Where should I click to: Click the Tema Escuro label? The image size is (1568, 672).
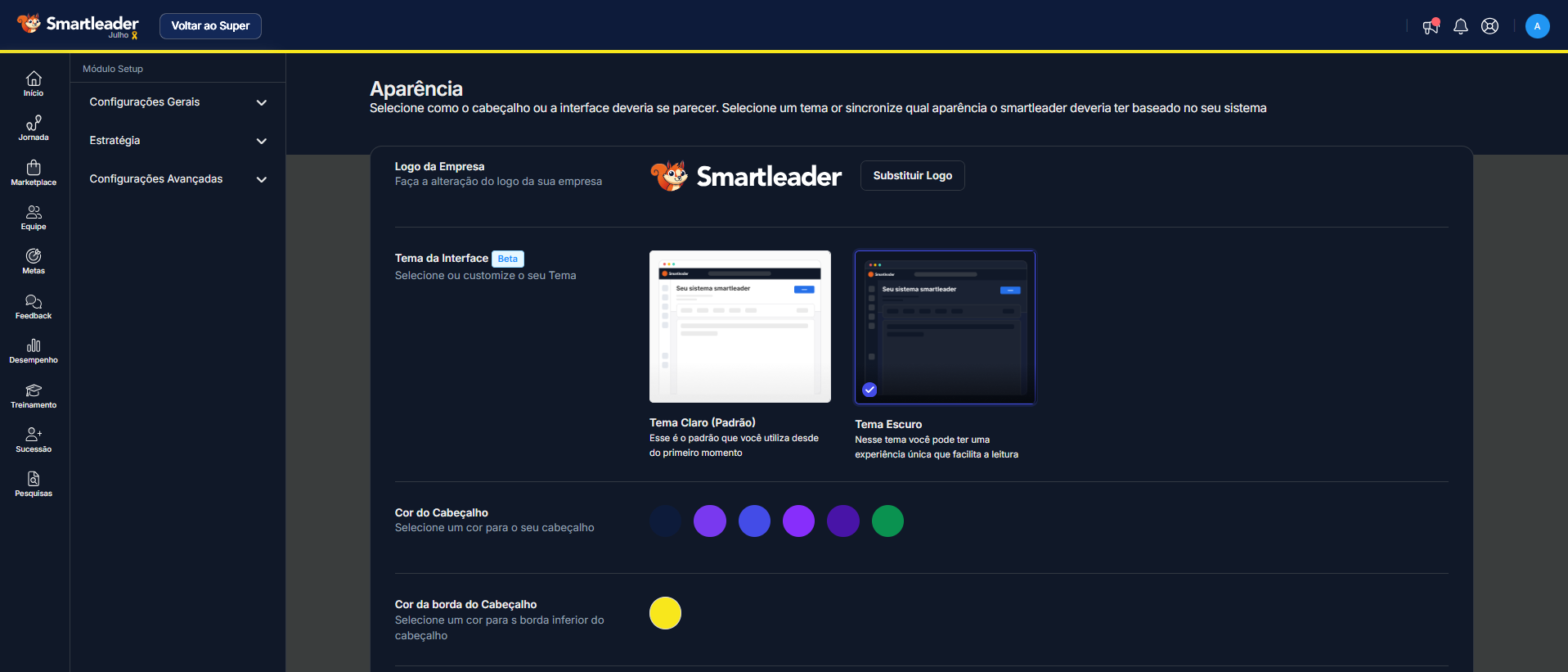pyautogui.click(x=888, y=424)
